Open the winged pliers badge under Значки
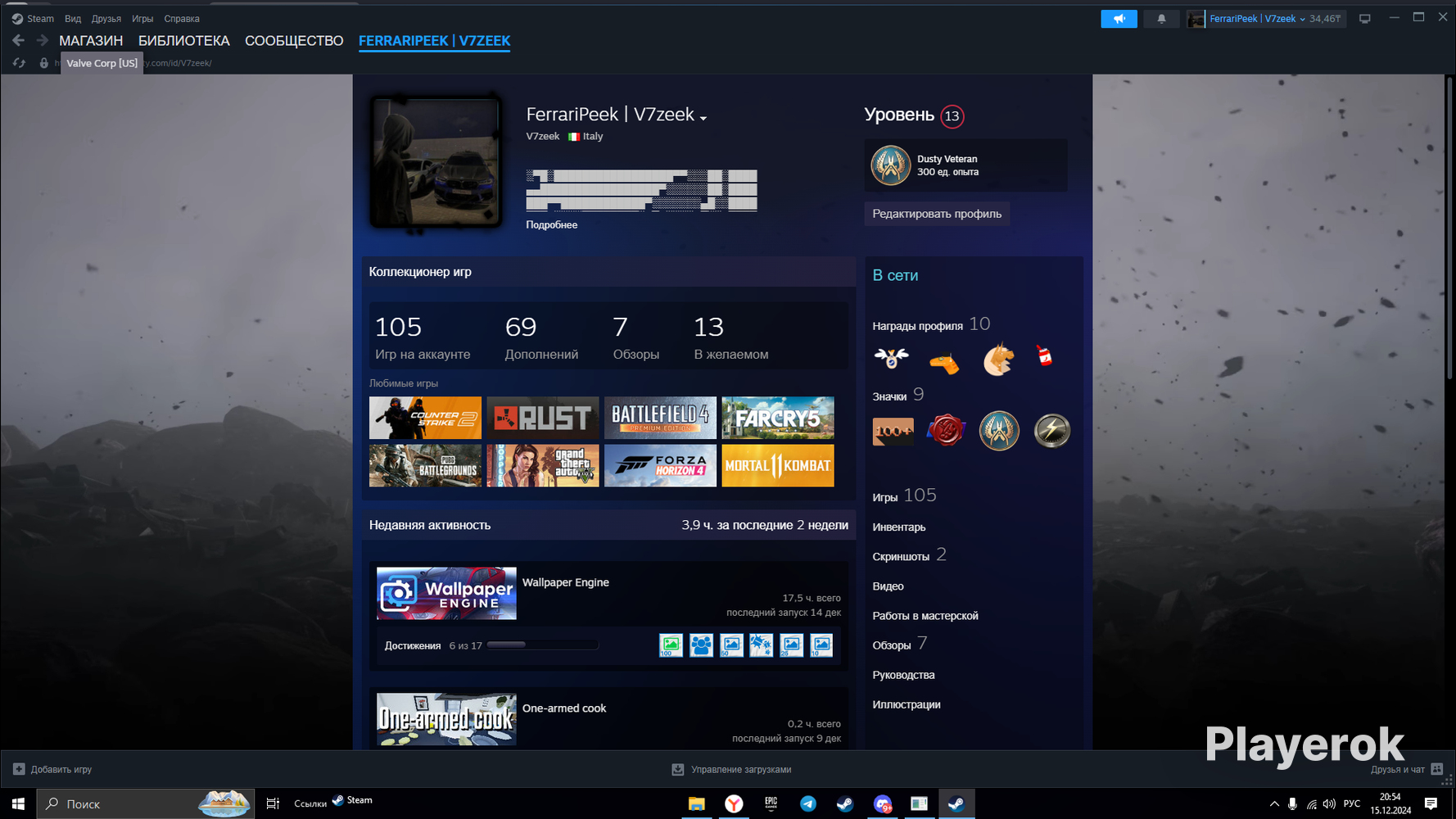The image size is (1456, 819). (999, 431)
